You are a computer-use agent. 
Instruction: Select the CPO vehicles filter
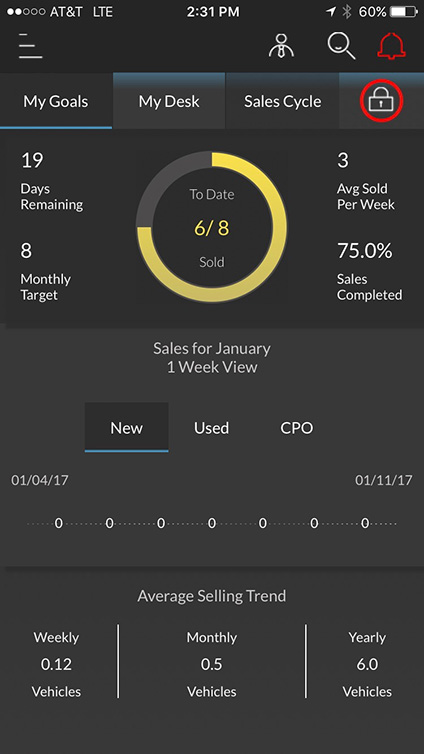pos(297,427)
